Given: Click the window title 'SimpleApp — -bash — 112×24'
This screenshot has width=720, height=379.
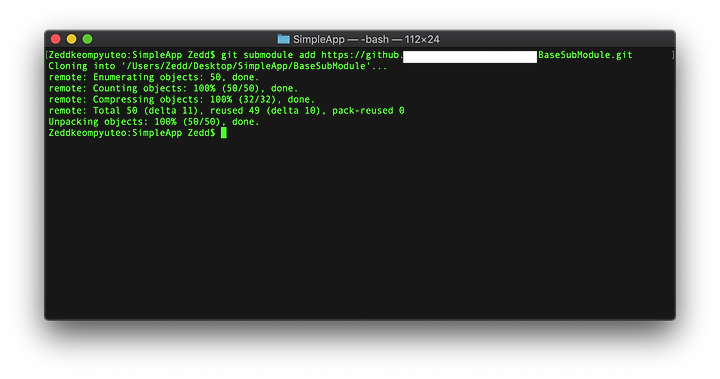Looking at the screenshot, I should (x=366, y=40).
